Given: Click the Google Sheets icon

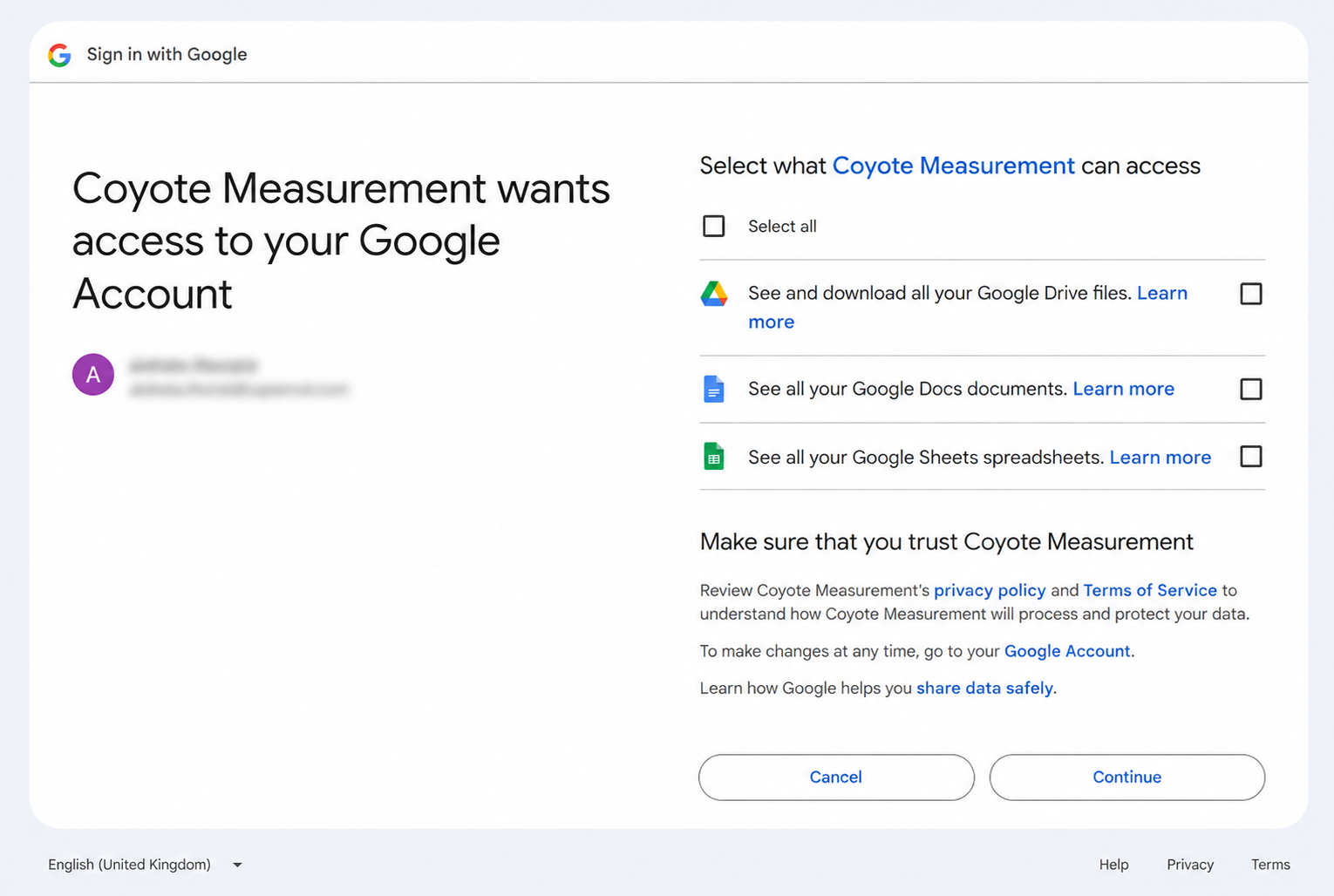Looking at the screenshot, I should point(714,457).
